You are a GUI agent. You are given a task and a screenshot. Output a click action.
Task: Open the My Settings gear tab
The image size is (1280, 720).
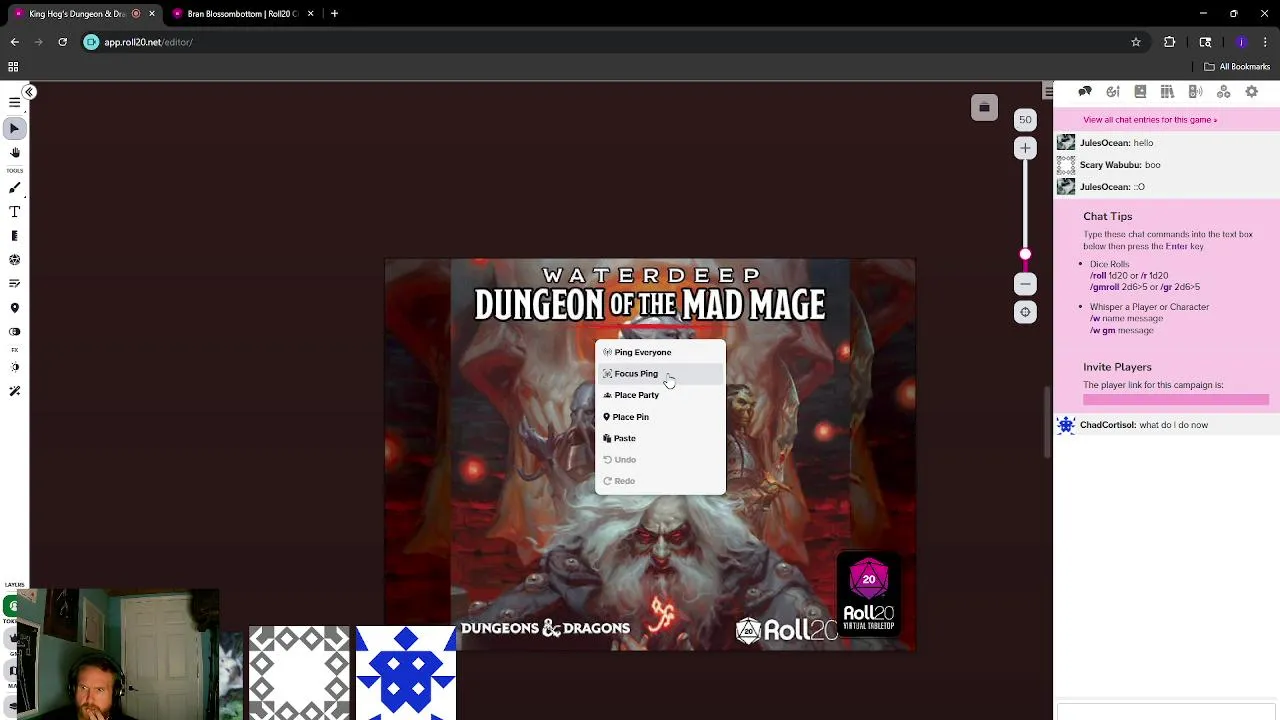point(1251,92)
